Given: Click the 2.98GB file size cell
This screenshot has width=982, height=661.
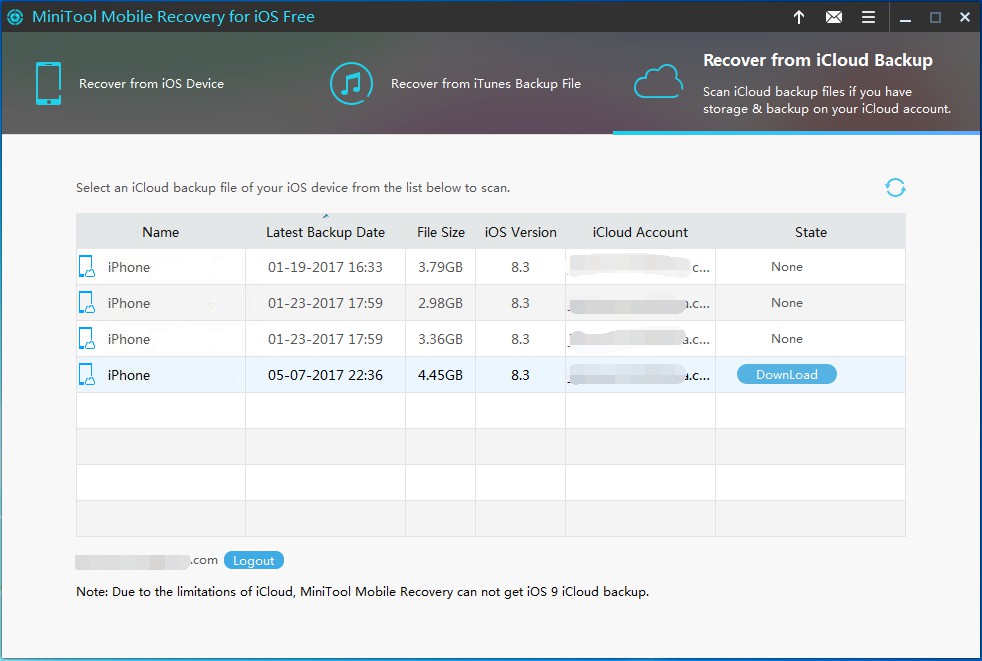Looking at the screenshot, I should coord(440,303).
